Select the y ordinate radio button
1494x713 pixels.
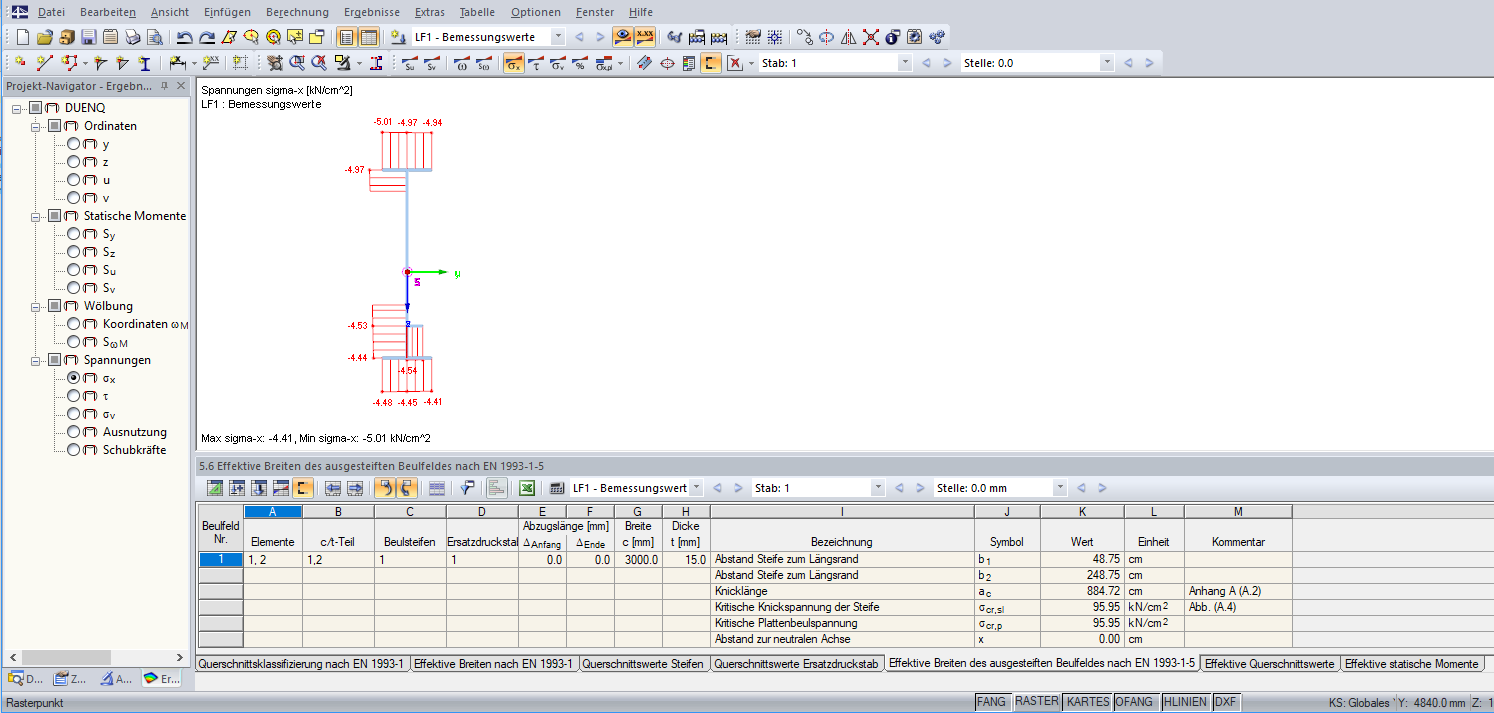74,144
